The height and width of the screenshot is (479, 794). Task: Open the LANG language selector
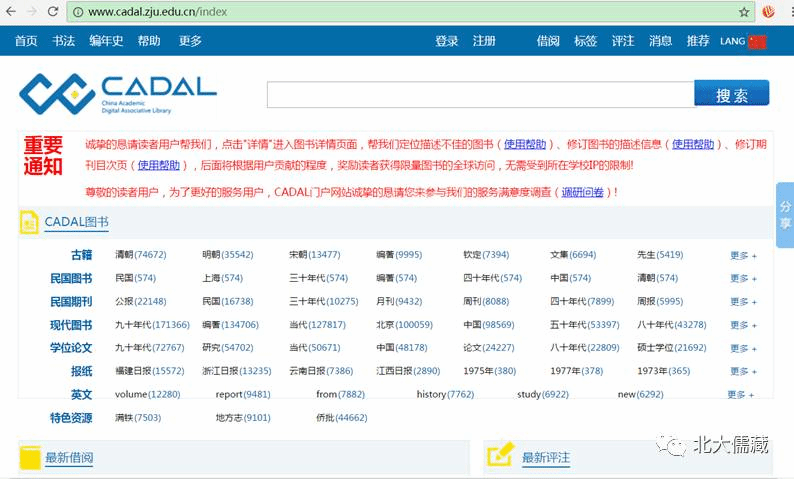click(x=732, y=41)
